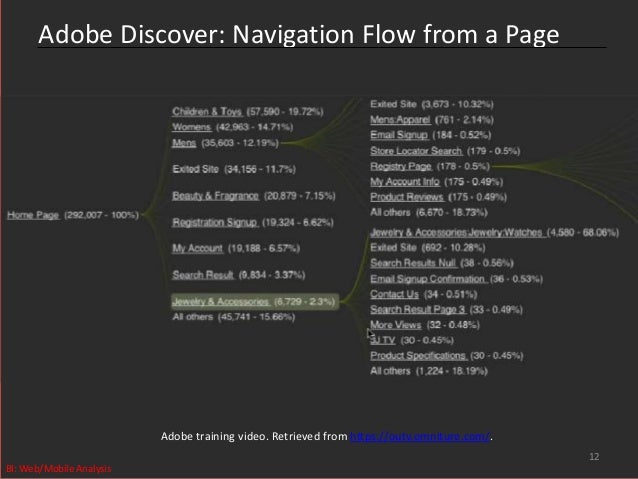
Task: Open Jewelry & Accessories:Jewelry:Watches link
Action: 457,232
